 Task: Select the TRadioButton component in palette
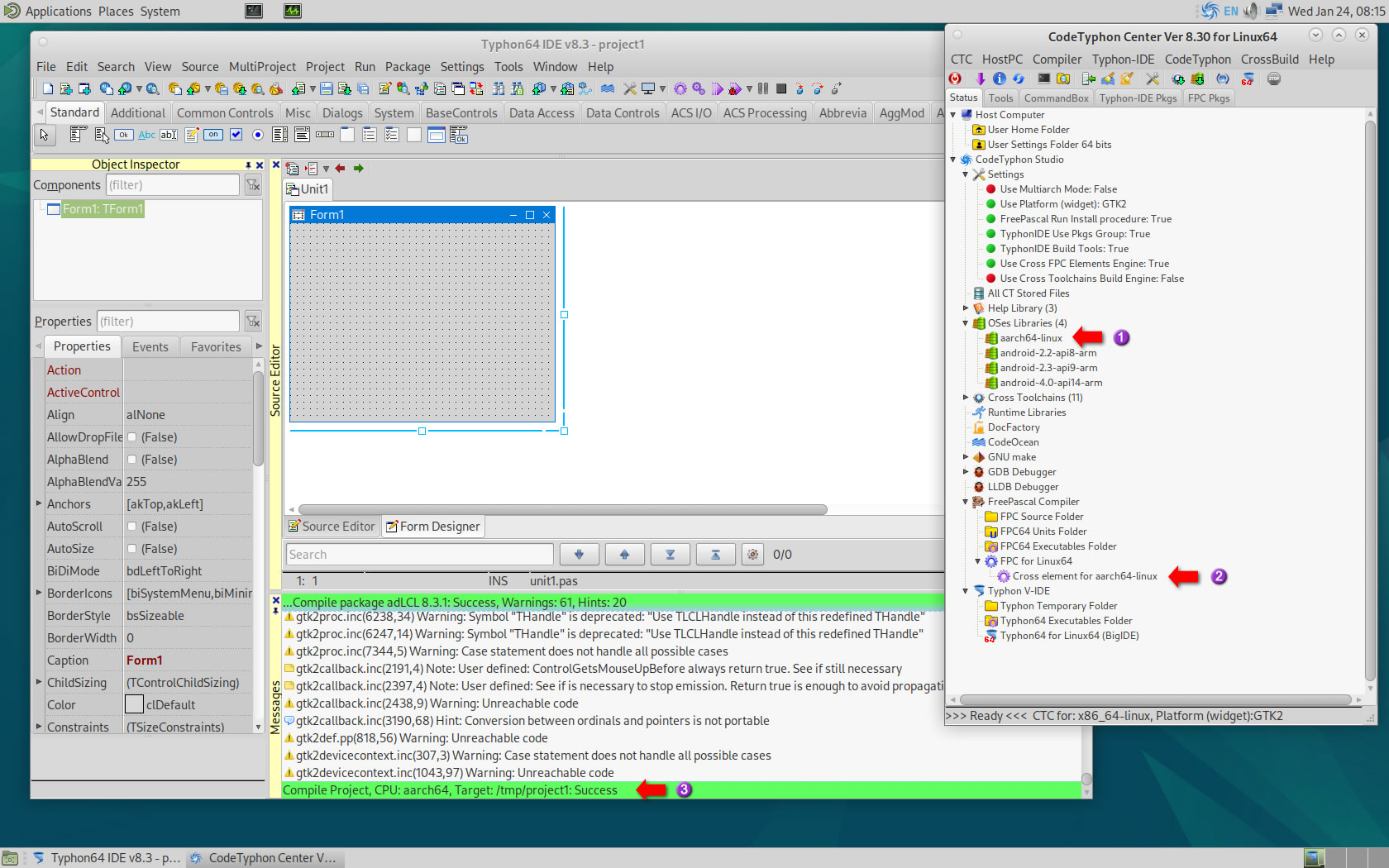coord(258,135)
